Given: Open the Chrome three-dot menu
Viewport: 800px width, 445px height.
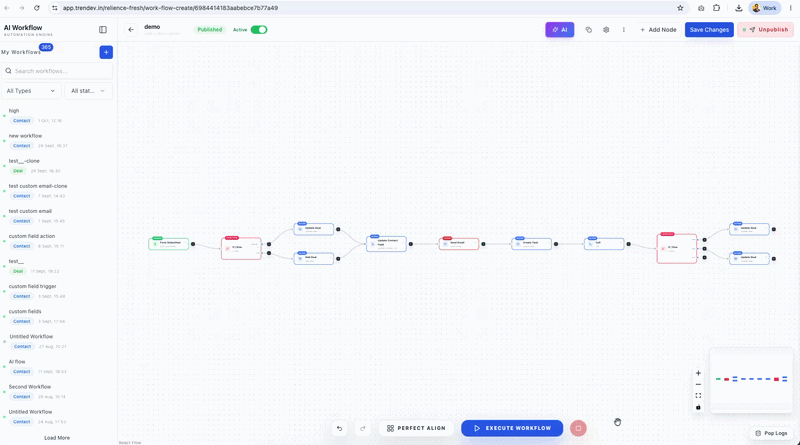Looking at the screenshot, I should click(x=790, y=8).
